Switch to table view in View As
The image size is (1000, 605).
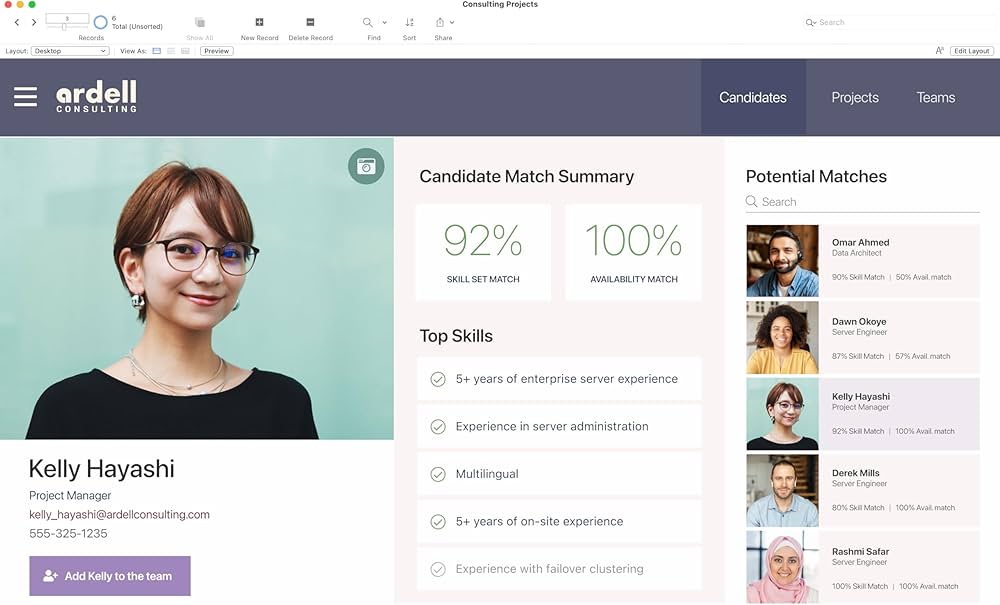pyautogui.click(x=185, y=51)
